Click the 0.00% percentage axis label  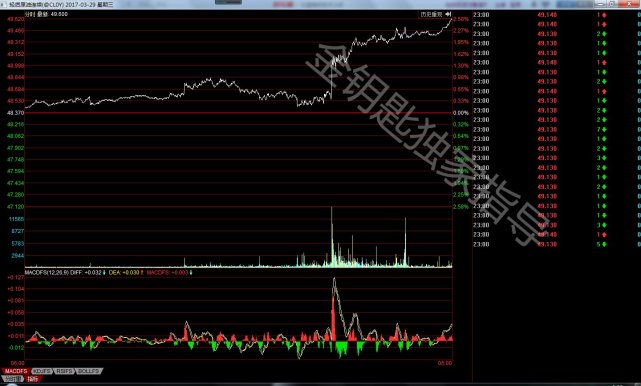click(461, 113)
